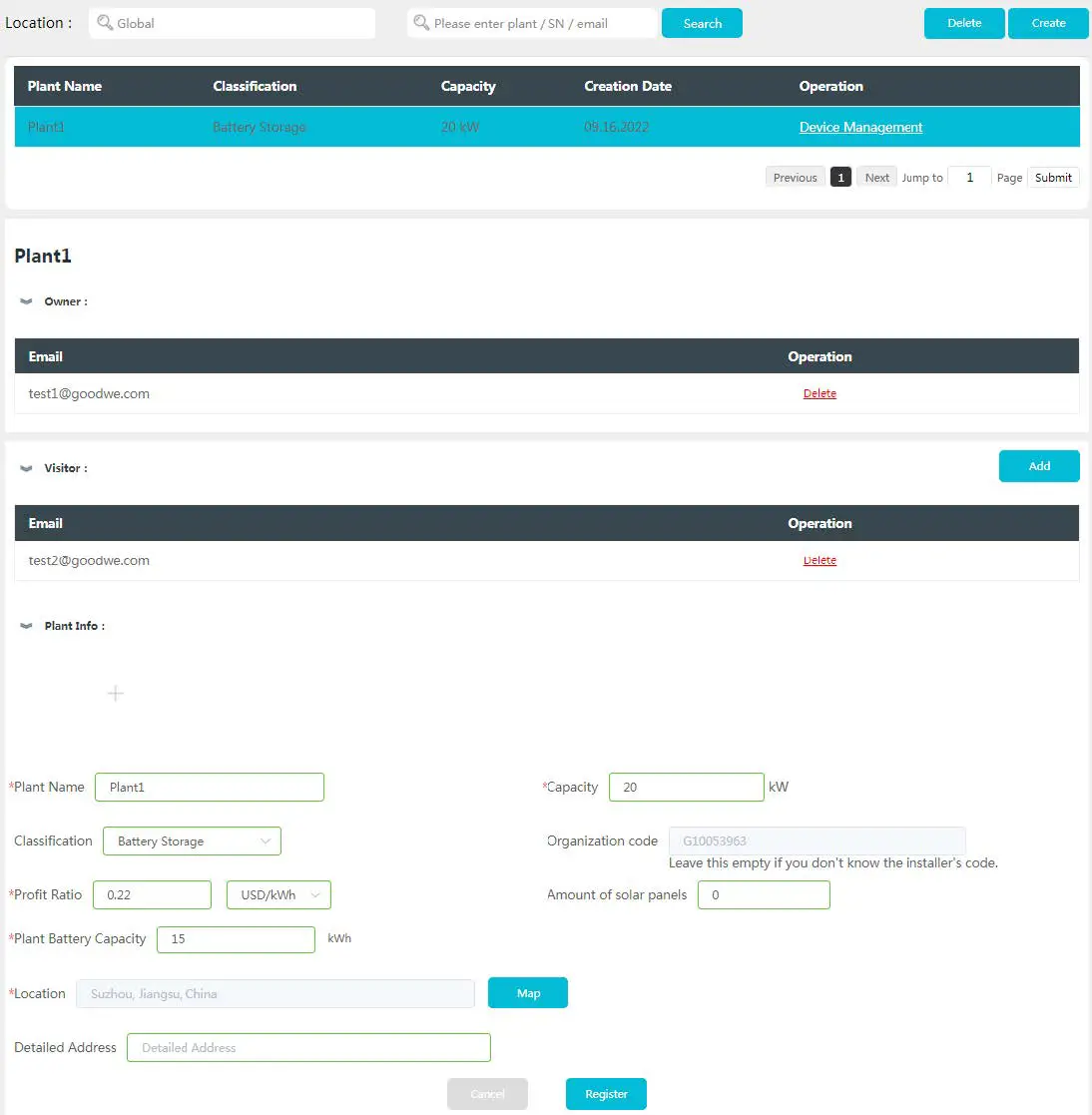Click Submit next to the Jump to field
The width and height of the screenshot is (1092, 1115).
click(x=1053, y=177)
